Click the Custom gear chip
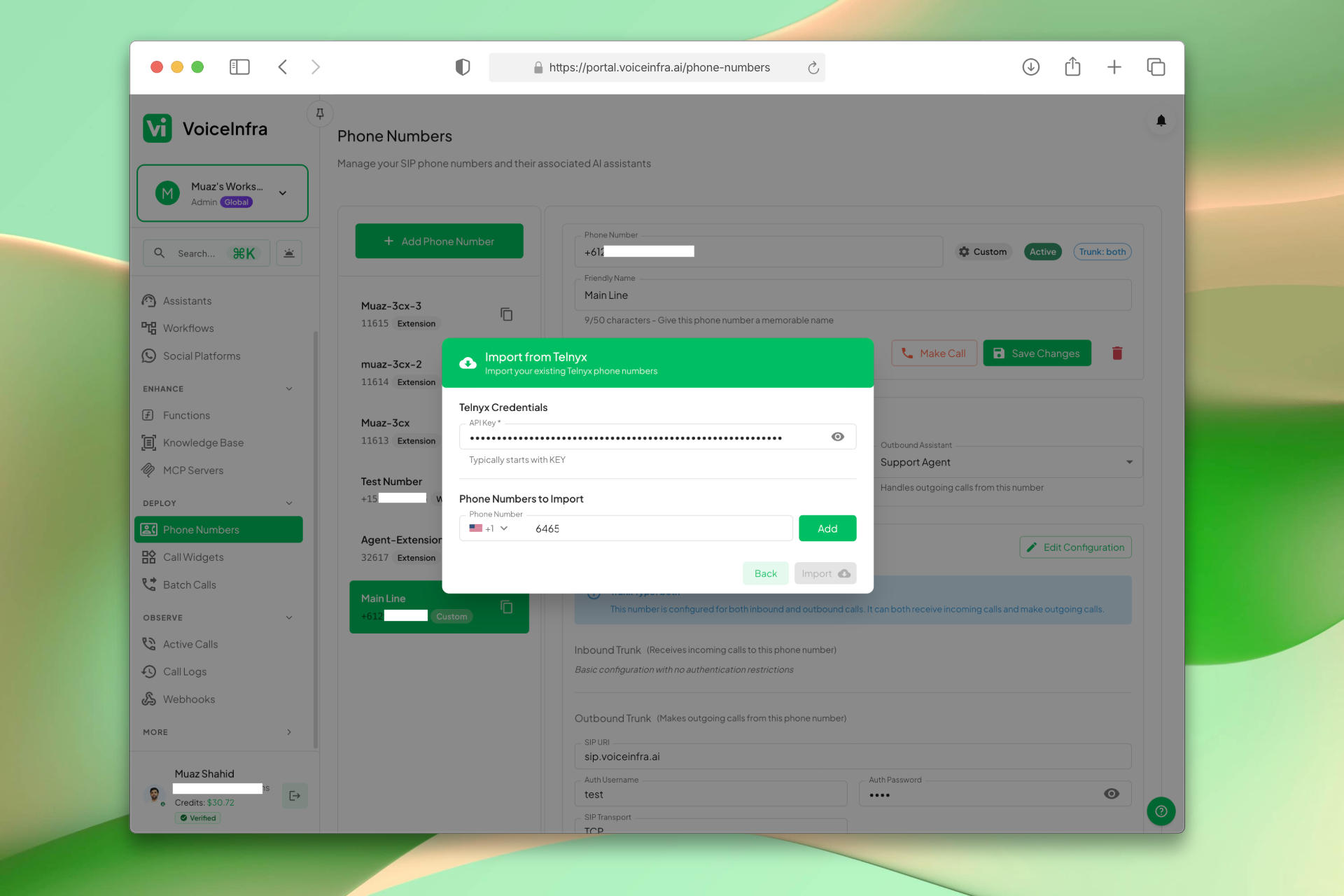 [983, 252]
